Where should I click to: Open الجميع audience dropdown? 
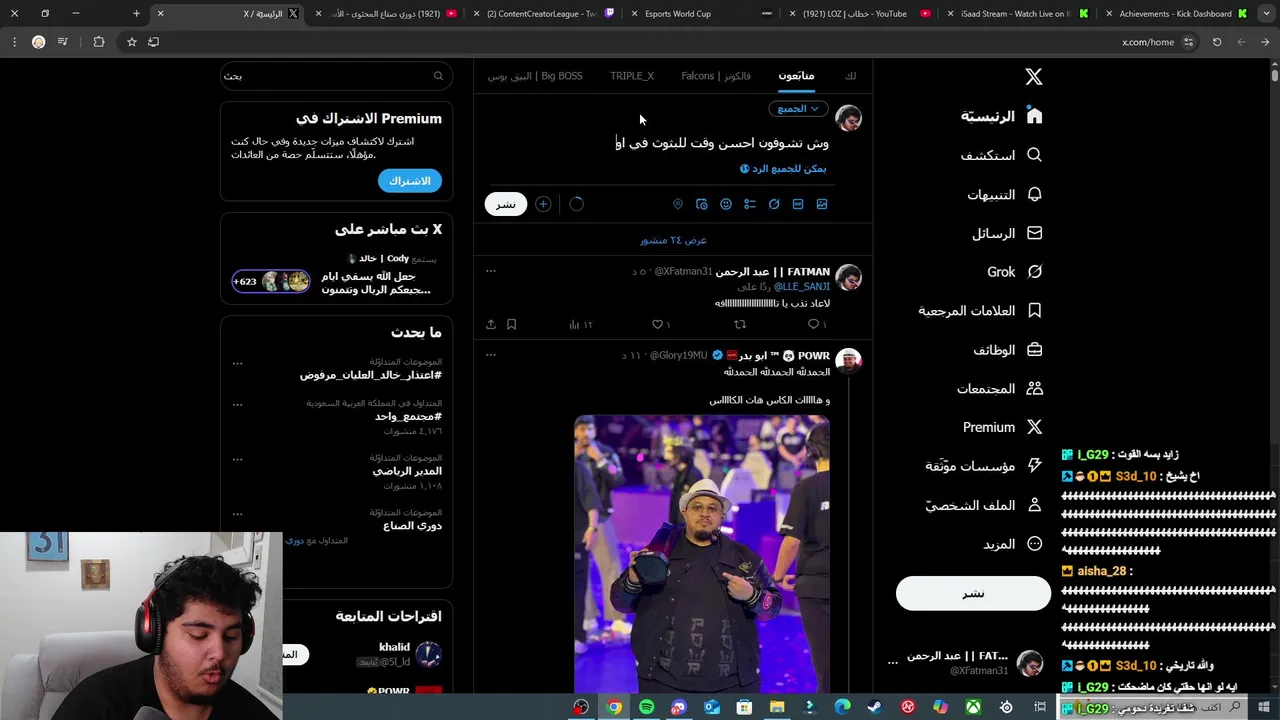pos(798,108)
